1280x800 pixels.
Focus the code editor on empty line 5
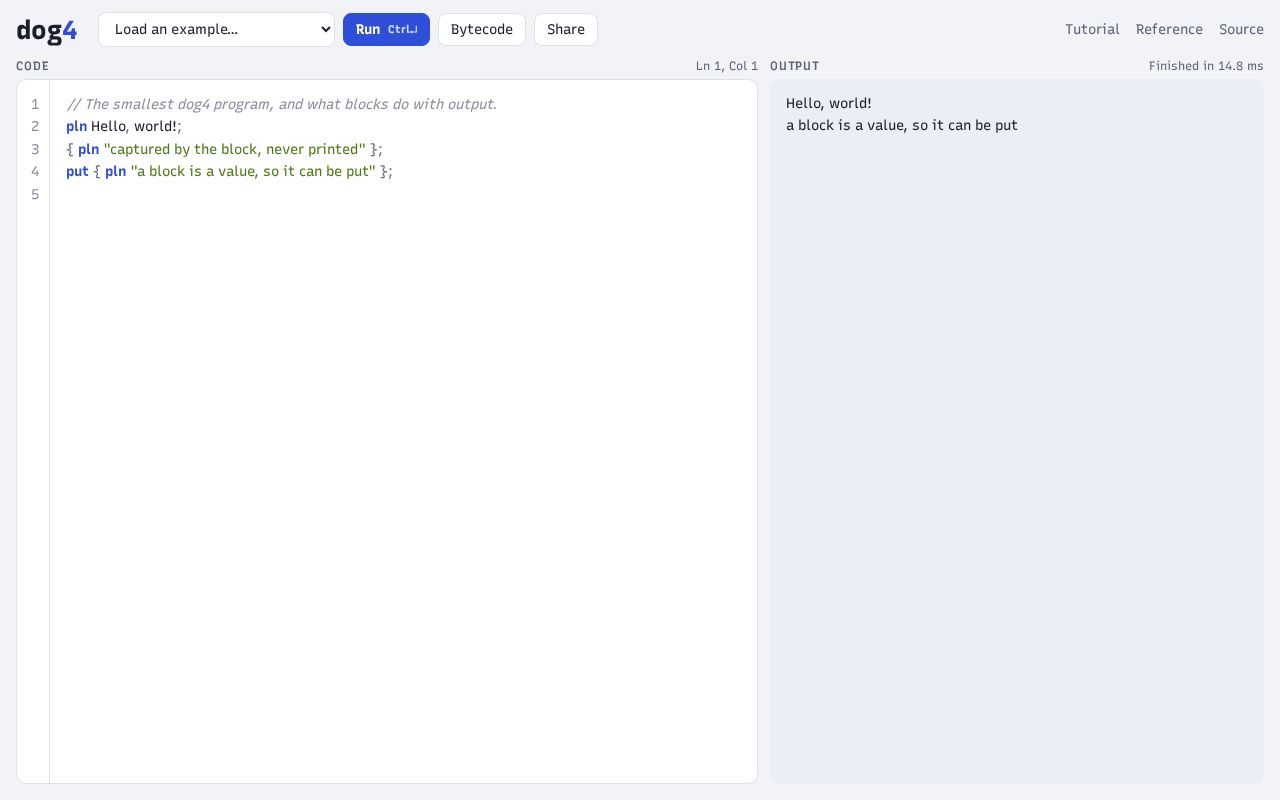click(x=403, y=194)
